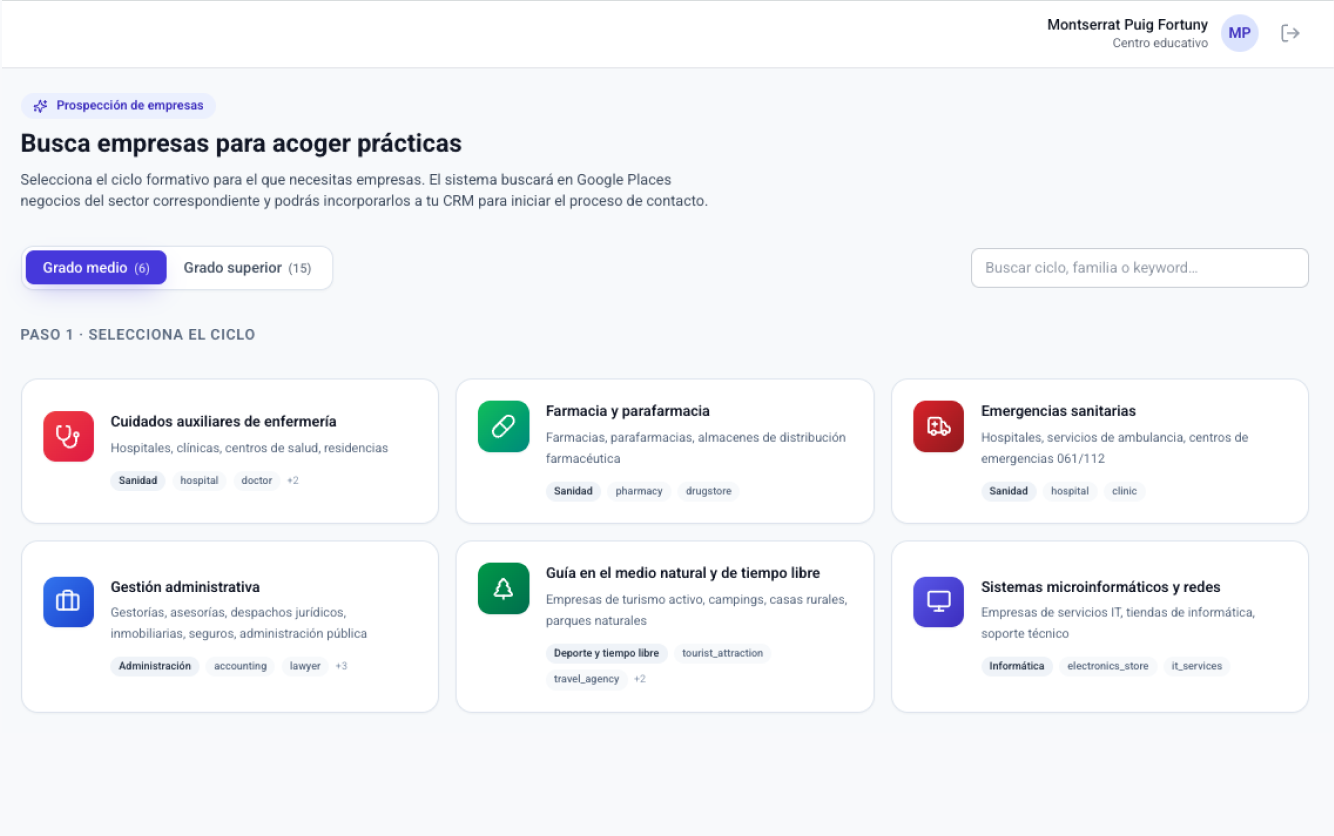Click the clinic tag

coord(1124,491)
